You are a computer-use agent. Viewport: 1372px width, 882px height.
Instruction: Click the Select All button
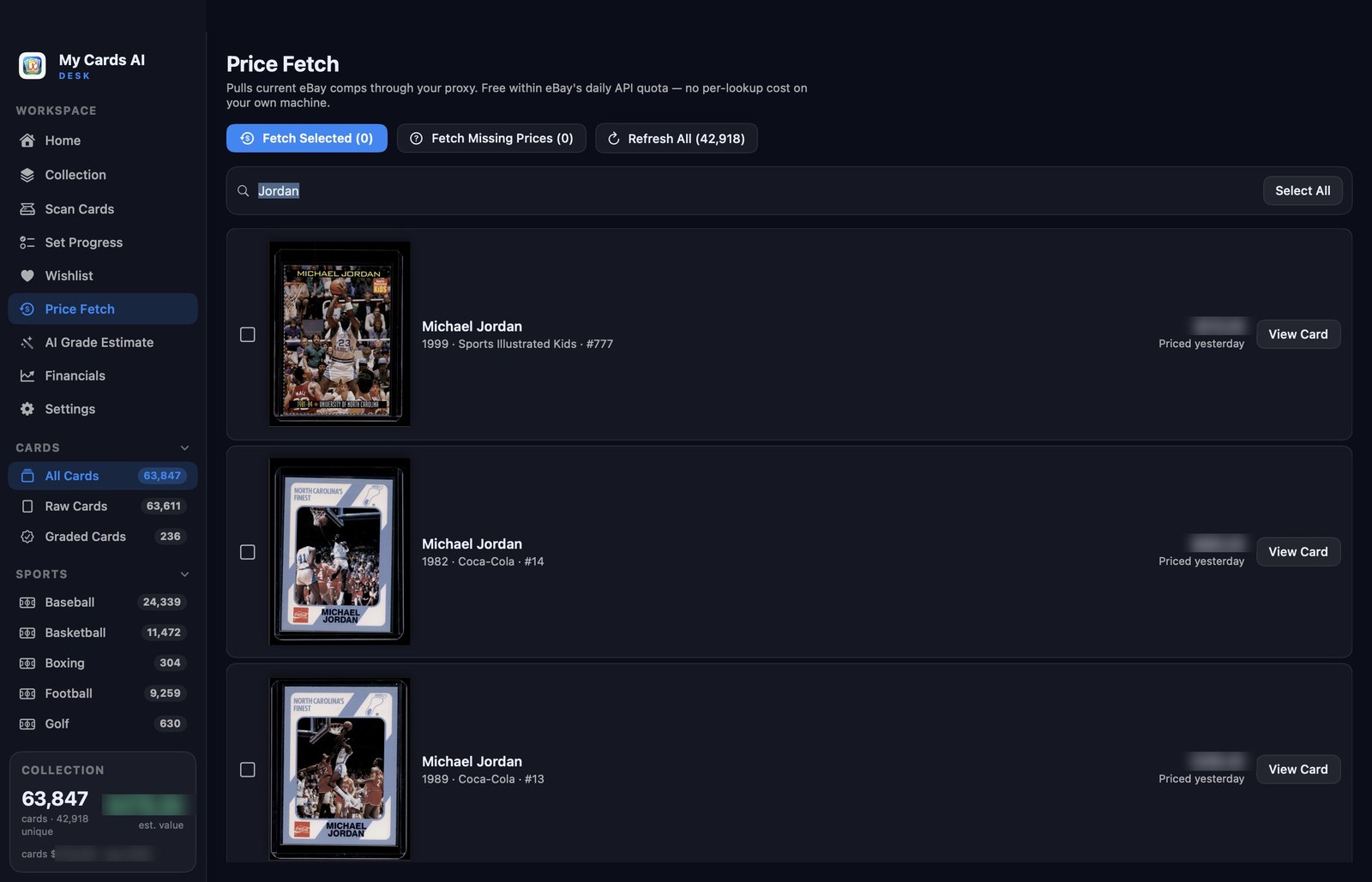(x=1303, y=191)
